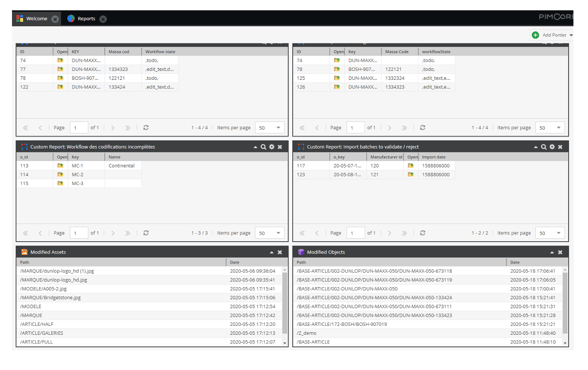Refresh the Import batches report grid
588x370 pixels.
pos(423,233)
